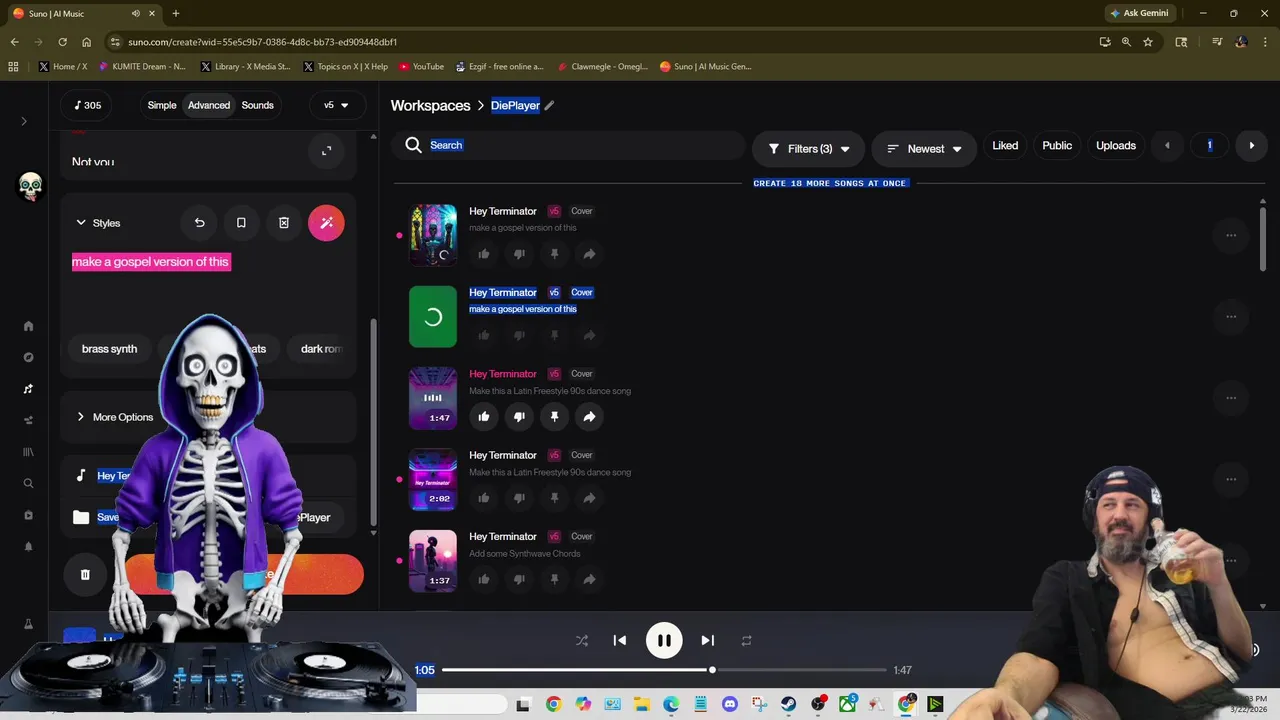
Task: Like the 1:47 Latin Freestyle song
Action: tap(484, 417)
